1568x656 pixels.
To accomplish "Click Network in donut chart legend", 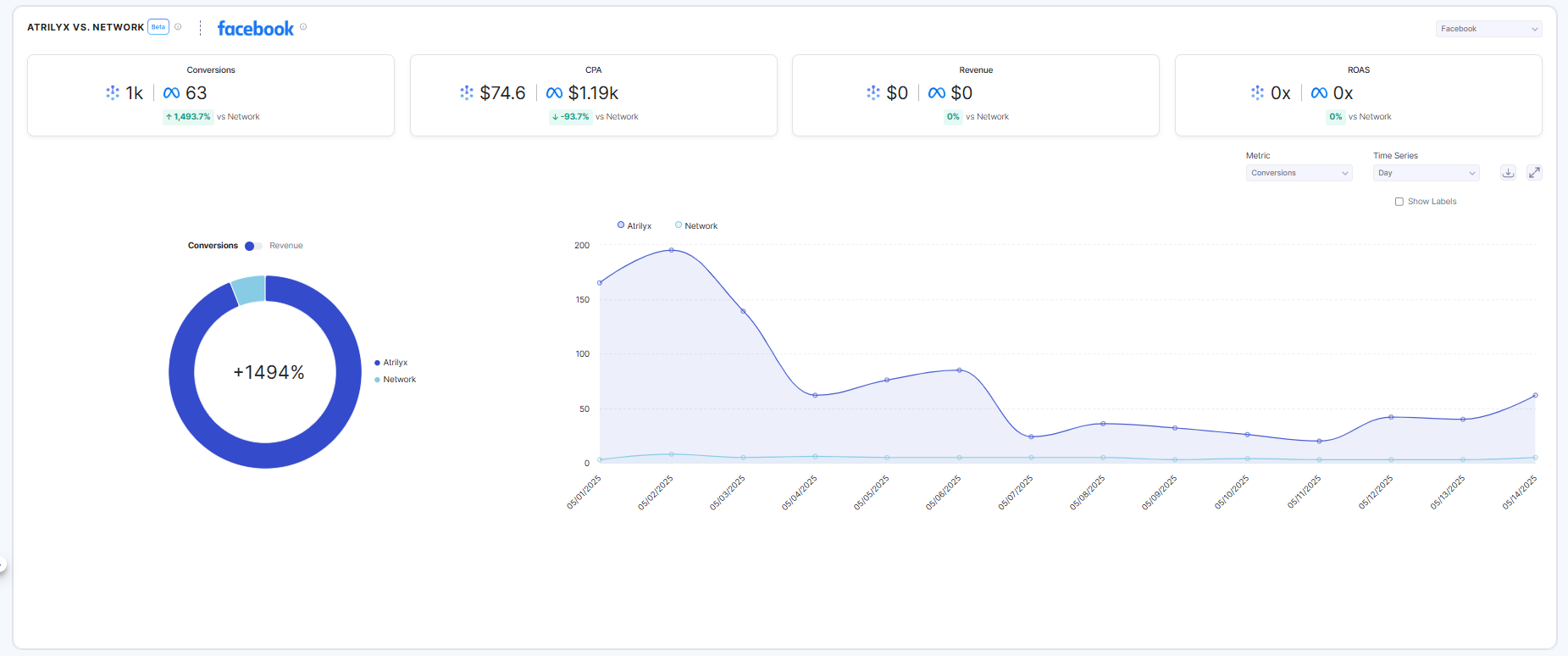I will 396,380.
